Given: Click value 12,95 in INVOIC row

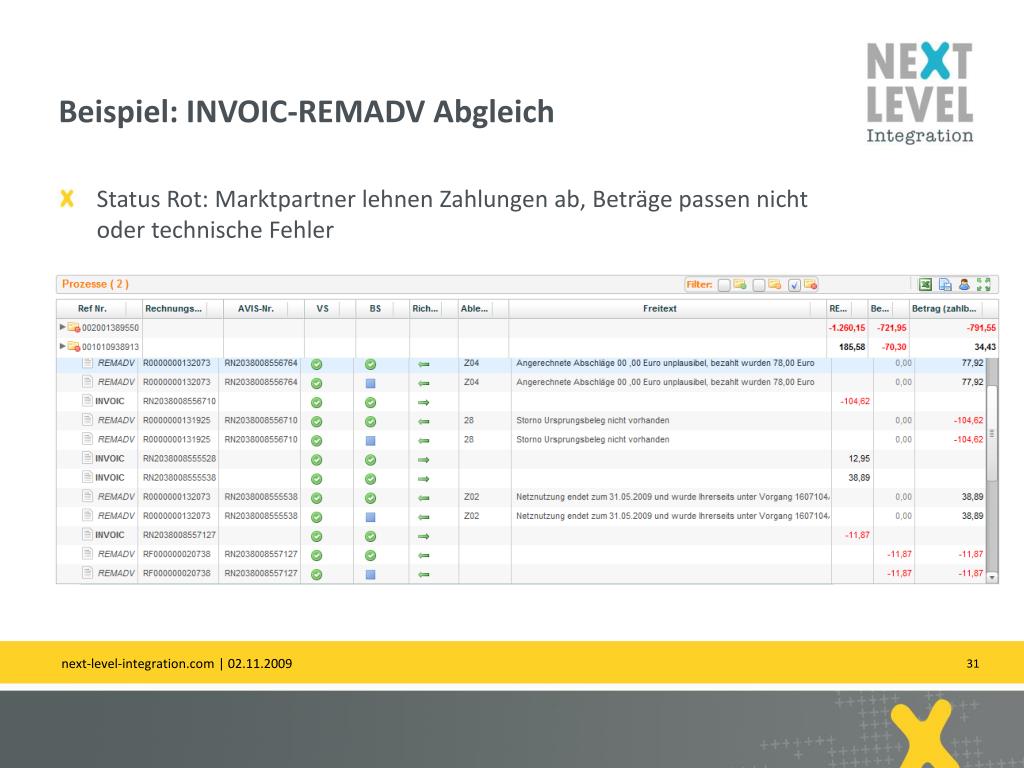Looking at the screenshot, I should (x=859, y=458).
